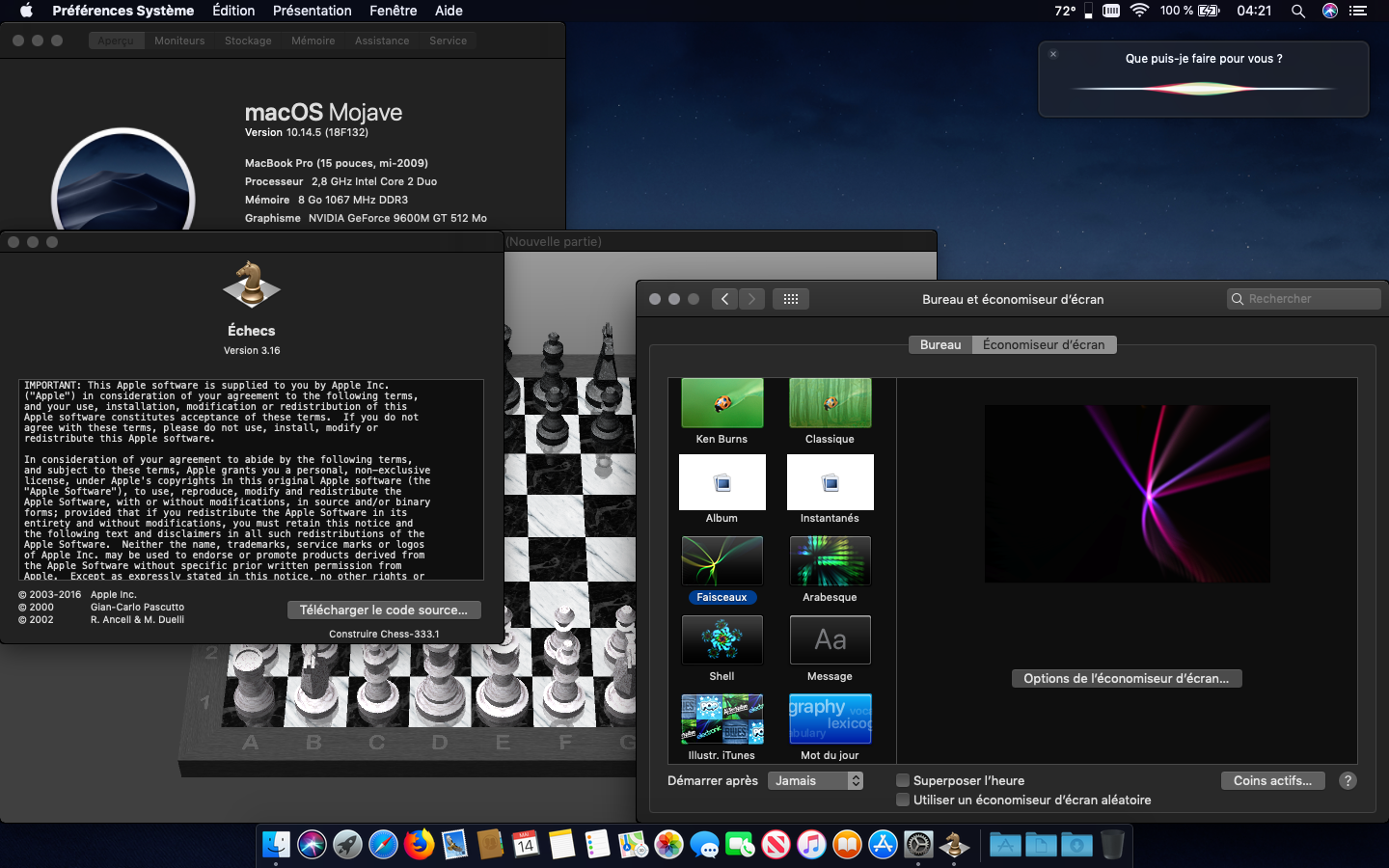Switch to Mémoire tab in About window
This screenshot has height=868, width=1389.
pyautogui.click(x=313, y=41)
